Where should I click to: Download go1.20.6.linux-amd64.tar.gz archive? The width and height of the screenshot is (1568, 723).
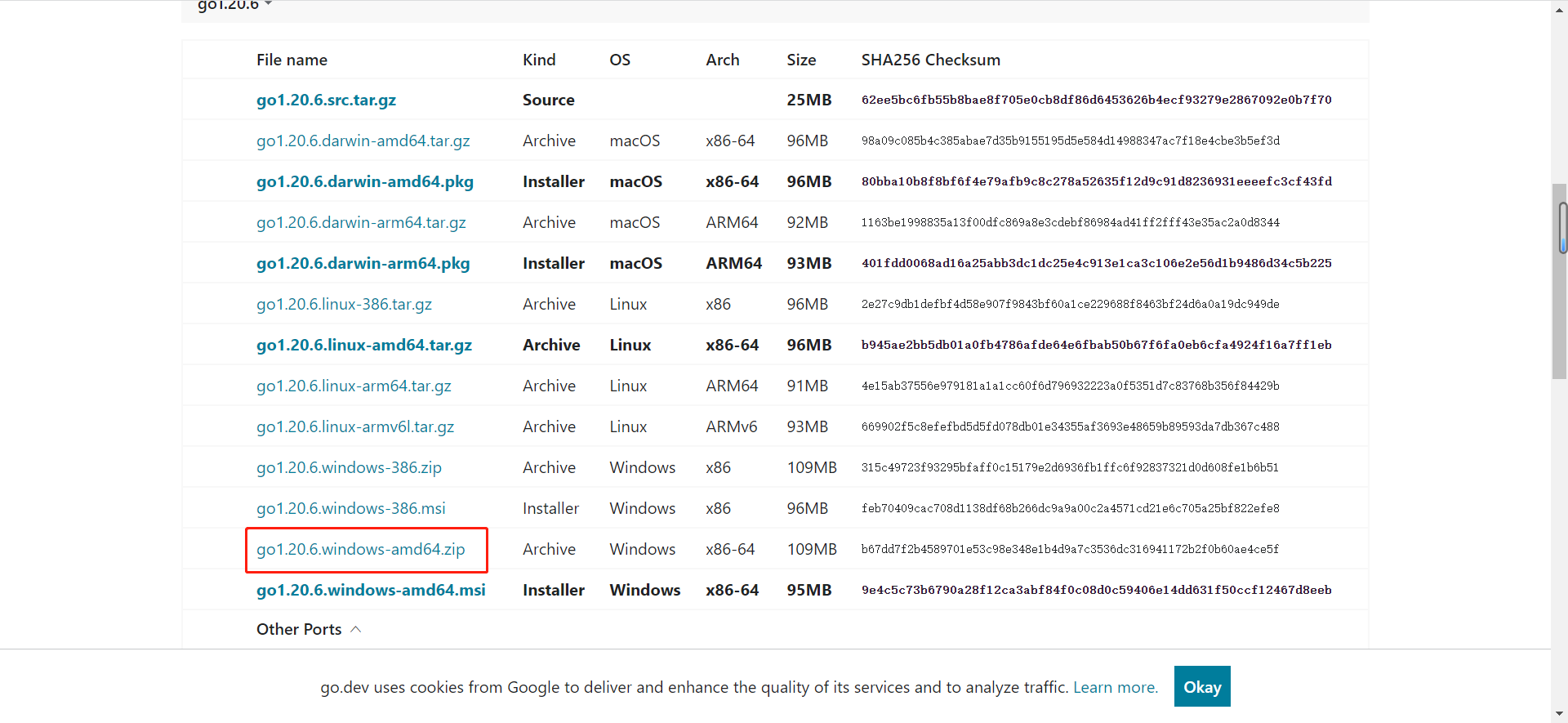pos(363,345)
